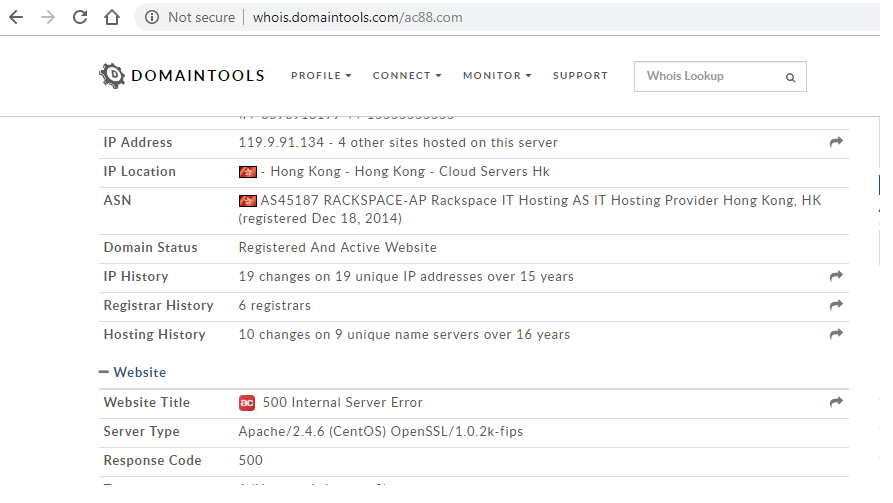893x503 pixels.
Task: Click 'Registered And Active Website' status text
Action: coord(338,247)
